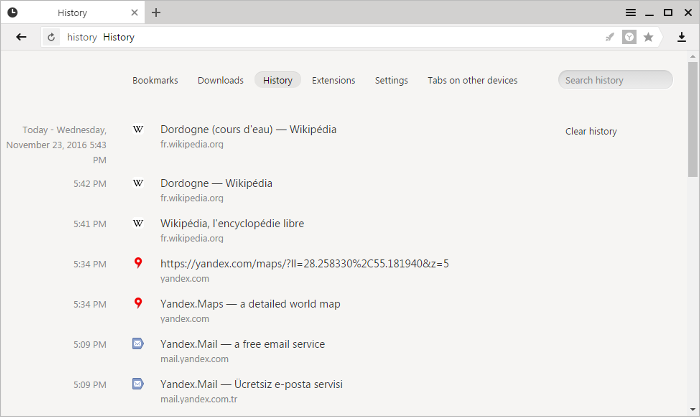Click the Wikipedia icon beside Wikipédia, l'encyclopédie libre
This screenshot has height=417, width=700.
[x=138, y=223]
